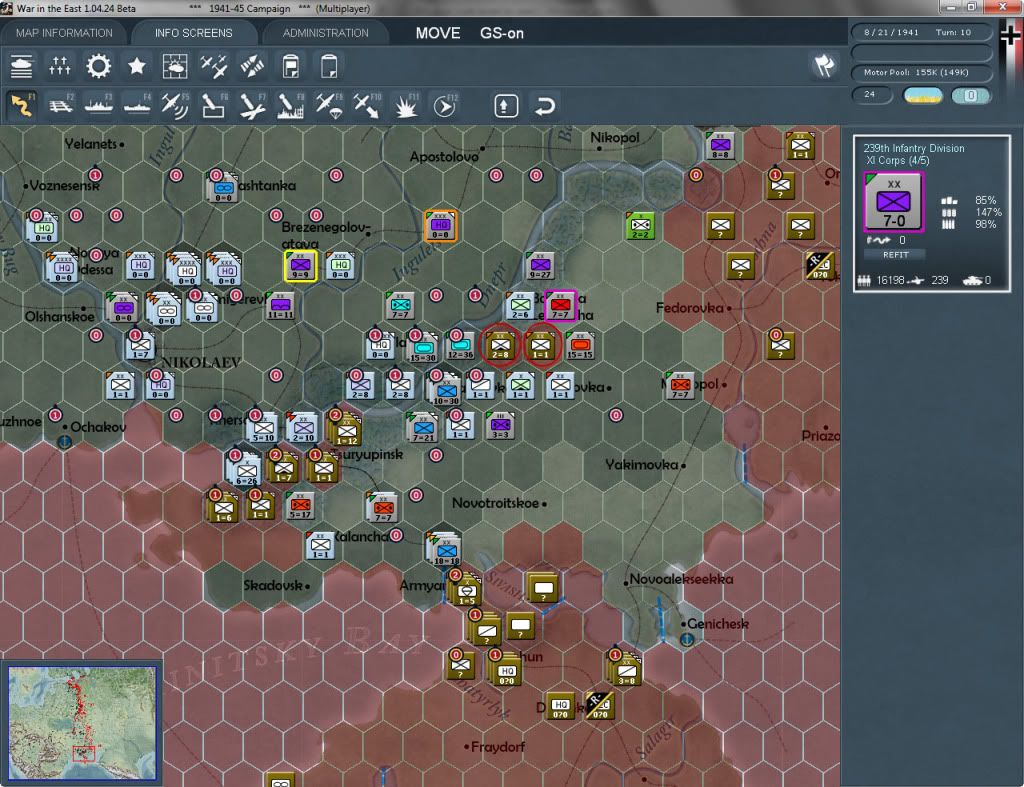Screen dimensions: 1024x787
Task: Click the purple 7-0 unit counter in panel
Action: click(893, 202)
